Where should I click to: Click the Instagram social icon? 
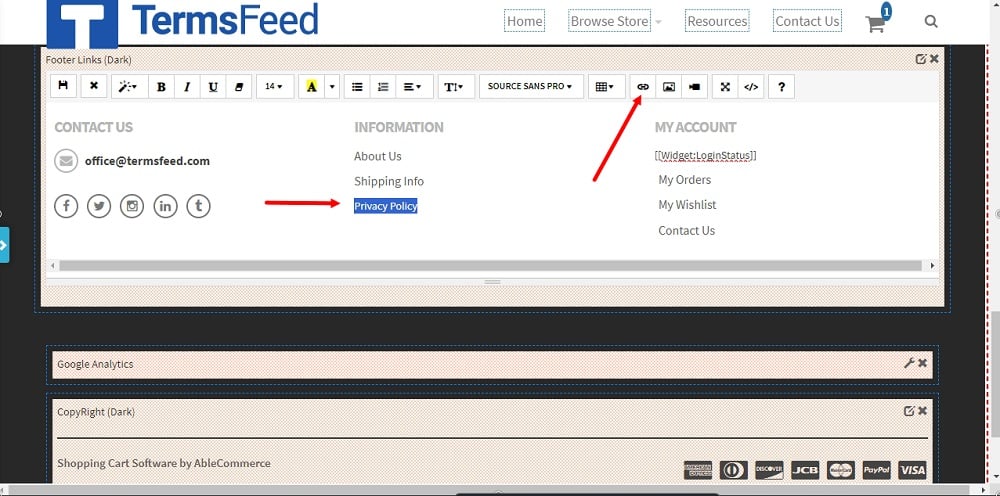click(x=132, y=206)
